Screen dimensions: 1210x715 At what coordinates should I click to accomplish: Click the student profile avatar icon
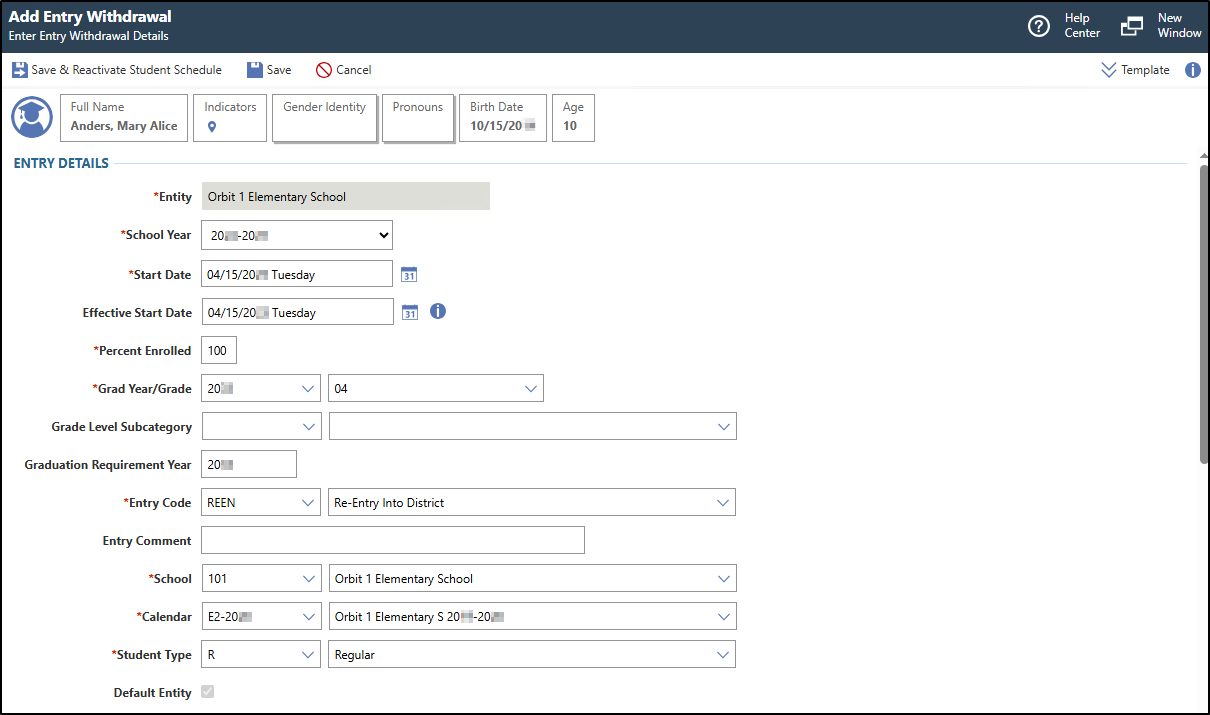pyautogui.click(x=31, y=117)
